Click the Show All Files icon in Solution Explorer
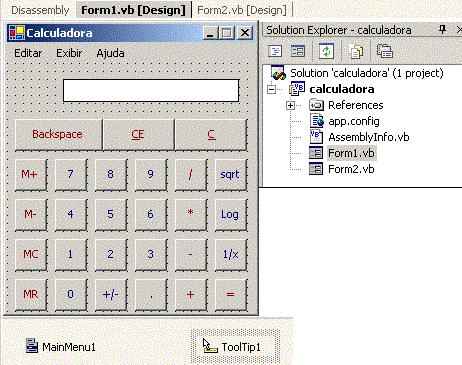This screenshot has height=365, width=462. 355,51
